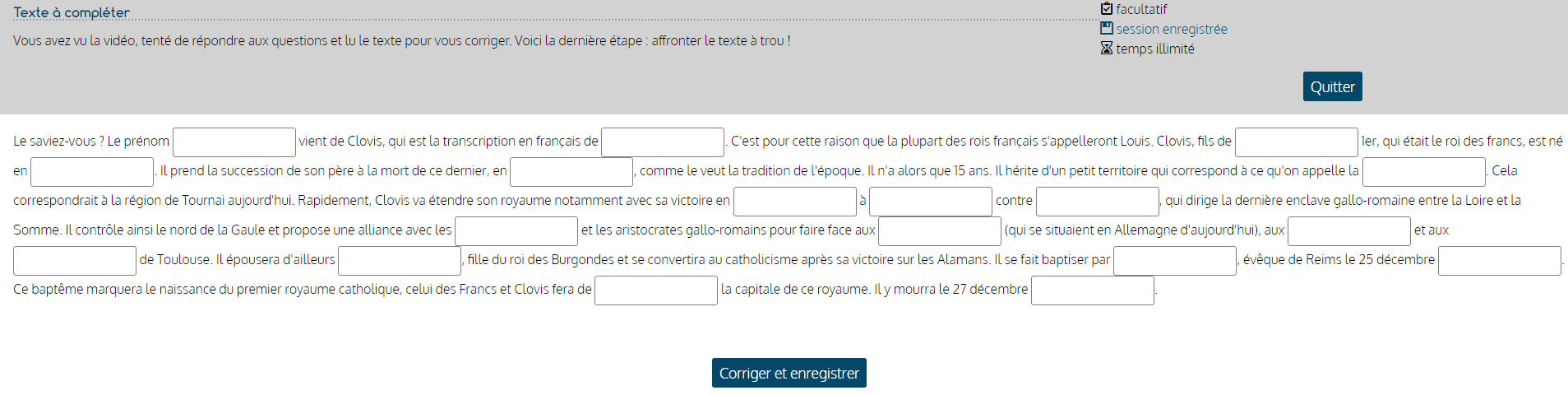1568x395 pixels.
Task: Click the clipboard icon beside "facultatif"
Action: pos(1107,9)
